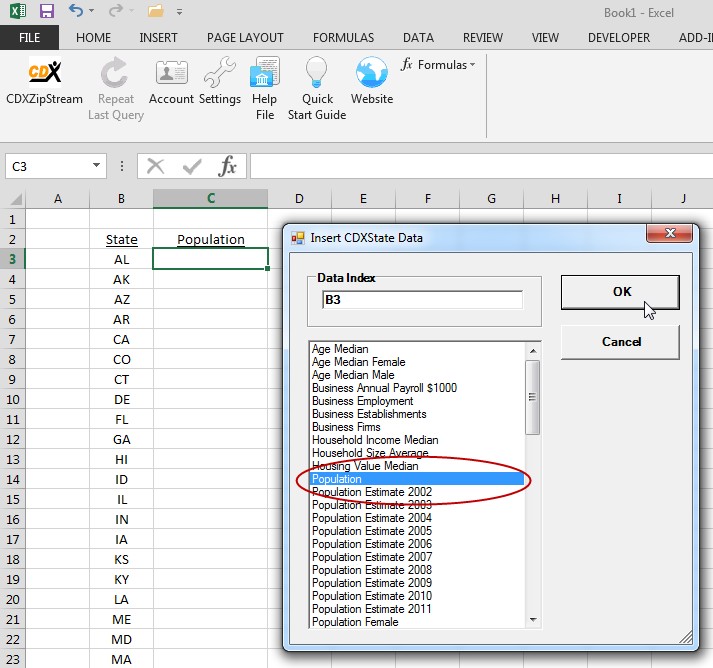Screen dimensions: 713x668
Task: Click the list scrollbar down arrow
Action: [533, 620]
